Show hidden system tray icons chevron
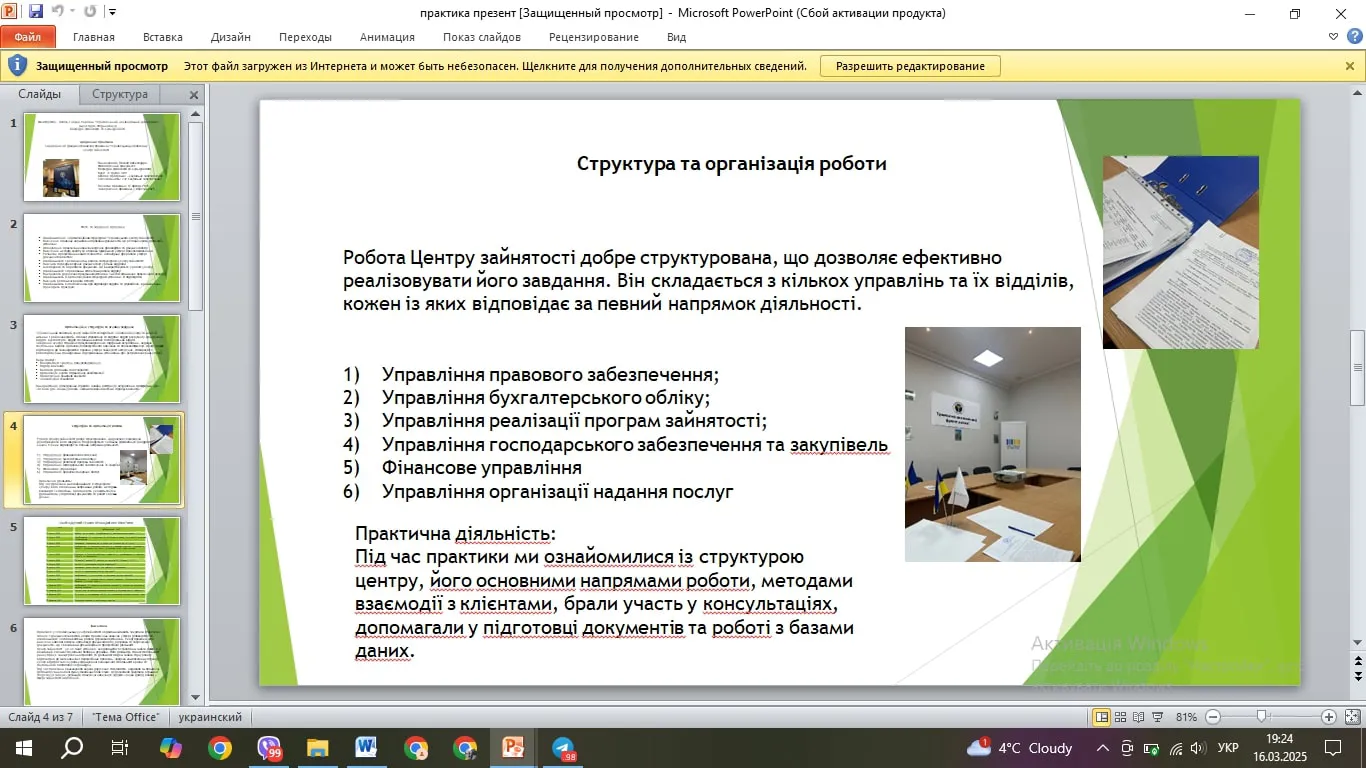Image resolution: width=1366 pixels, height=768 pixels. coord(1103,747)
